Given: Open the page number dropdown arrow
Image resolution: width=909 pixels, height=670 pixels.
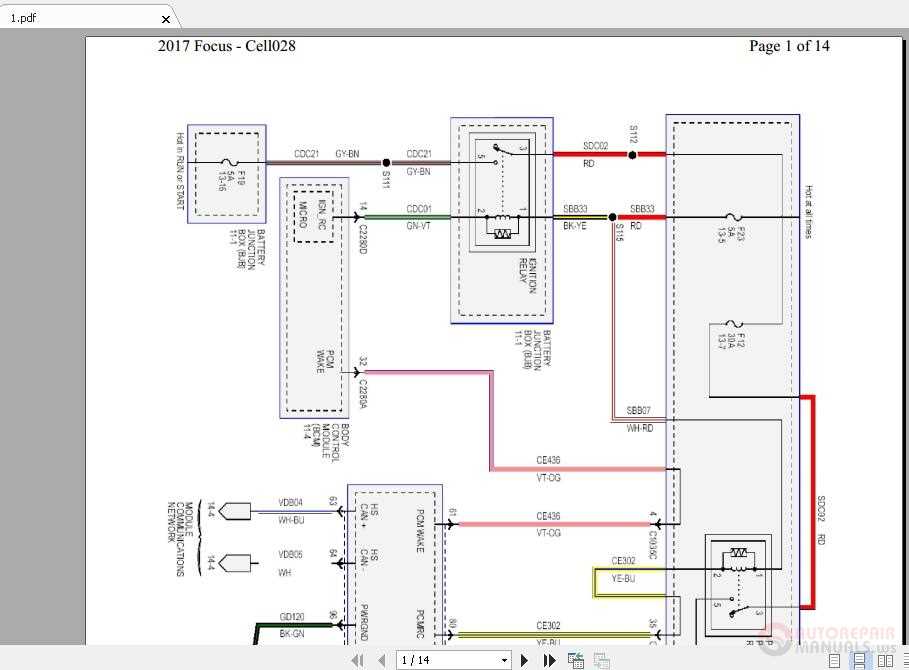Looking at the screenshot, I should pyautogui.click(x=504, y=660).
